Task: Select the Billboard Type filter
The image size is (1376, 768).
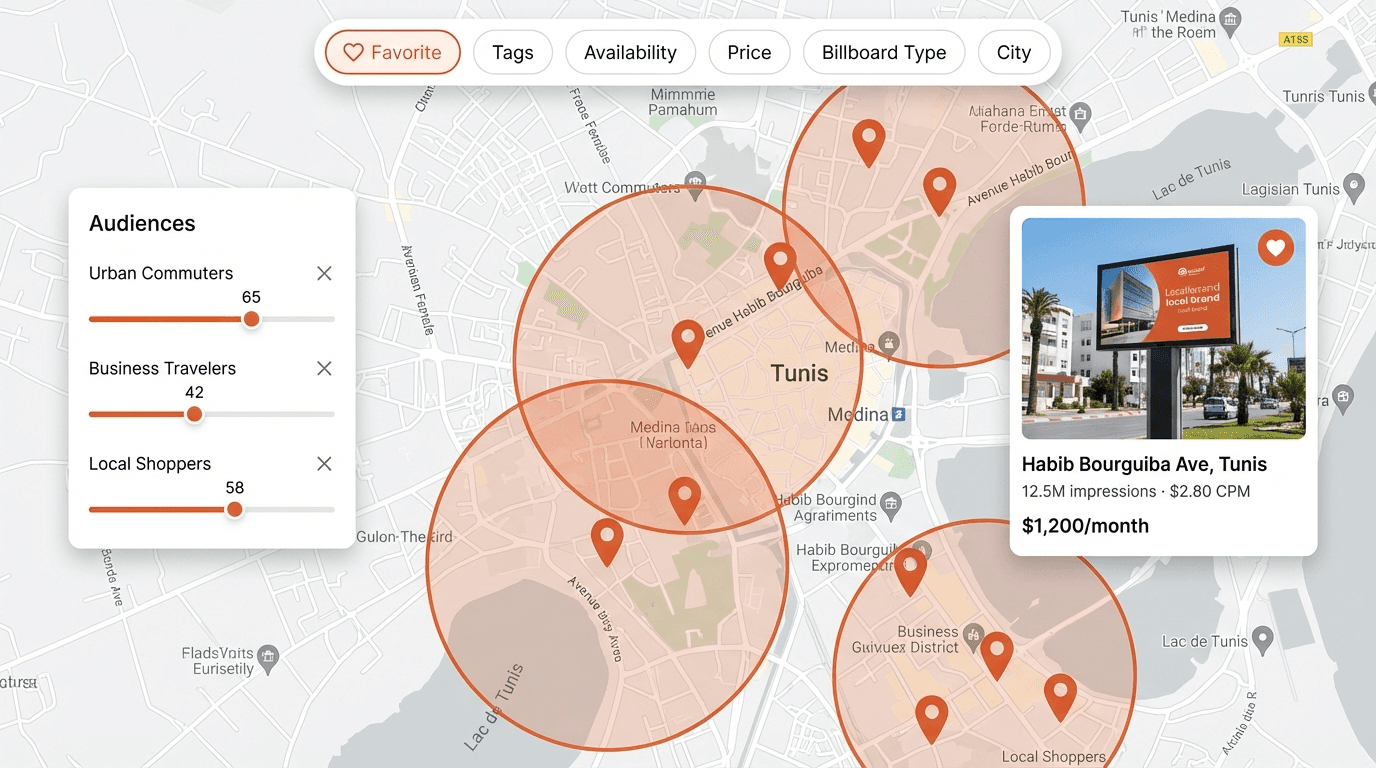Action: [x=883, y=53]
